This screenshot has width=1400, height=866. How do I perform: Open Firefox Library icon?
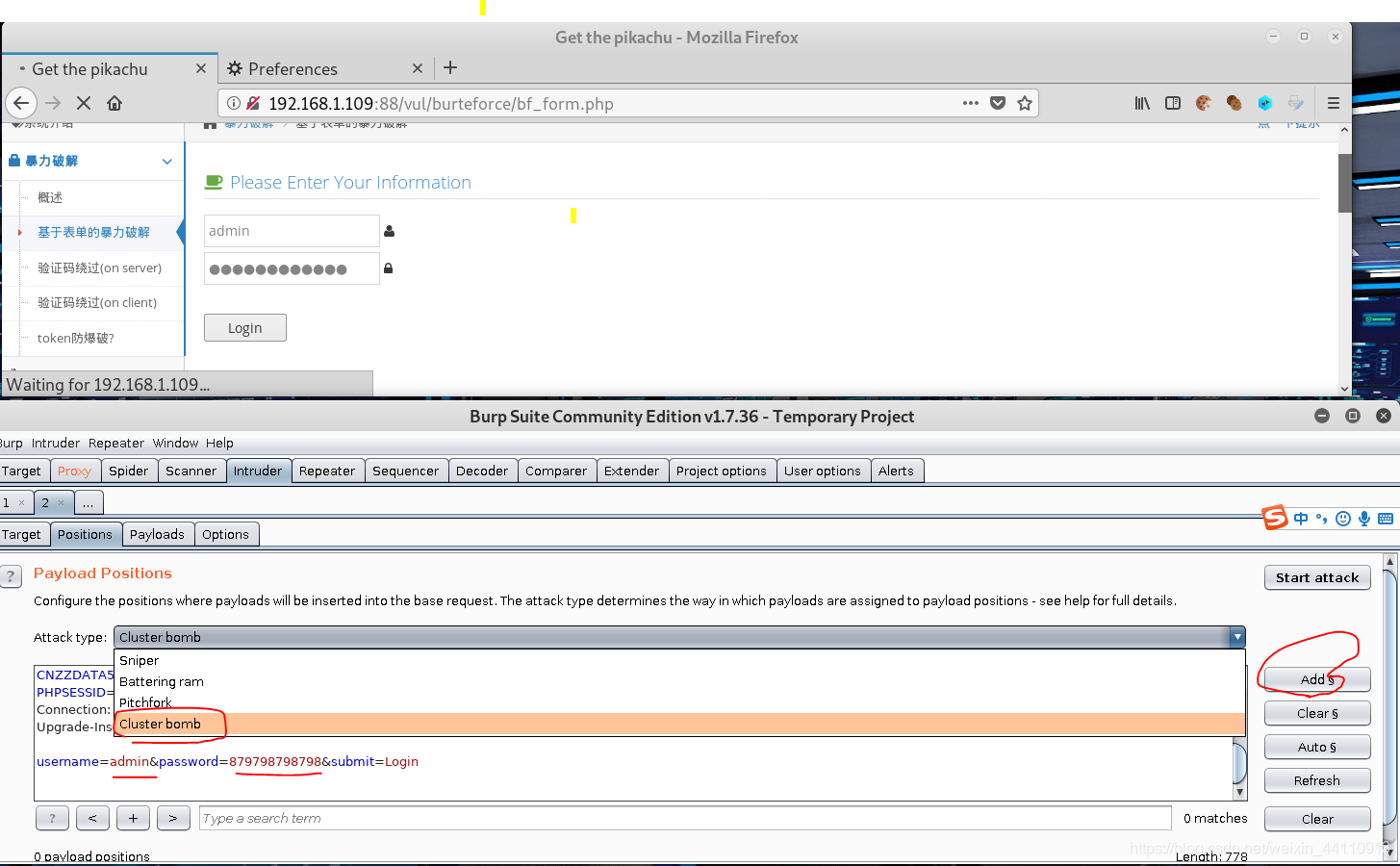tap(1142, 103)
